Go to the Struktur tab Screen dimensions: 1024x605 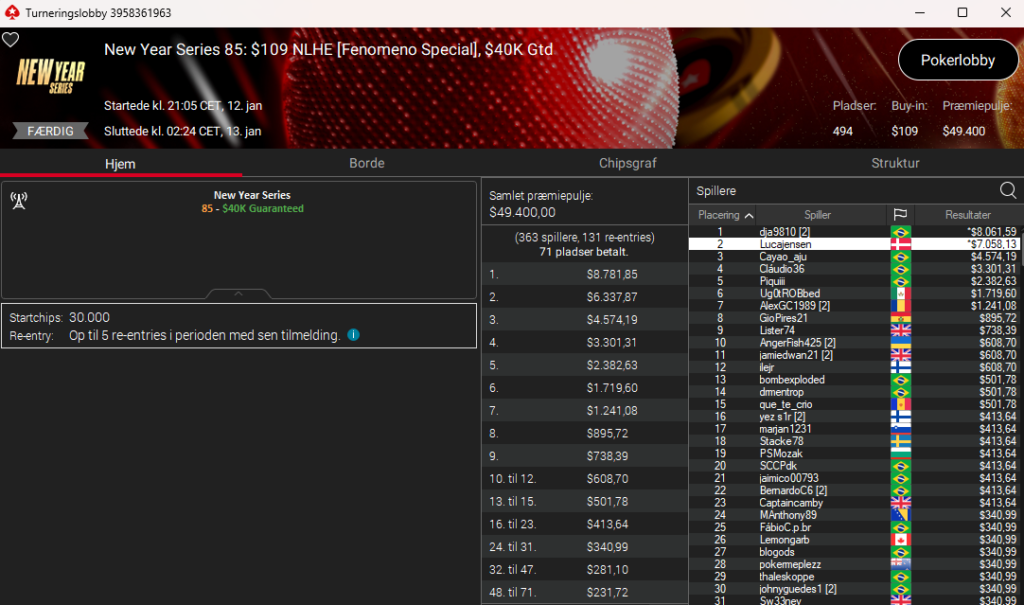click(895, 163)
